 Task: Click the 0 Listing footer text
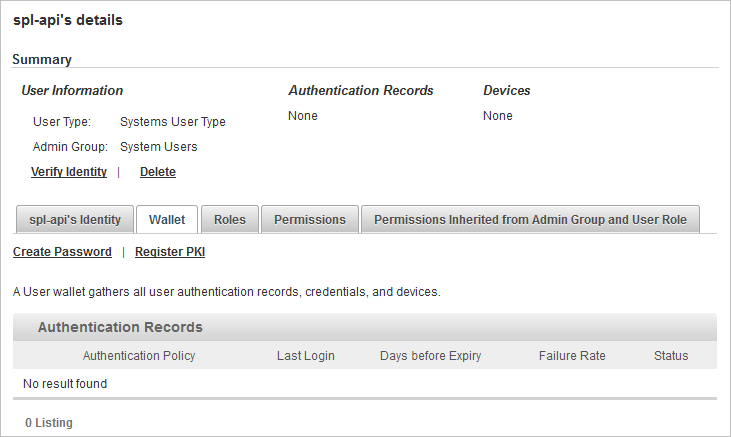pyautogui.click(x=49, y=423)
